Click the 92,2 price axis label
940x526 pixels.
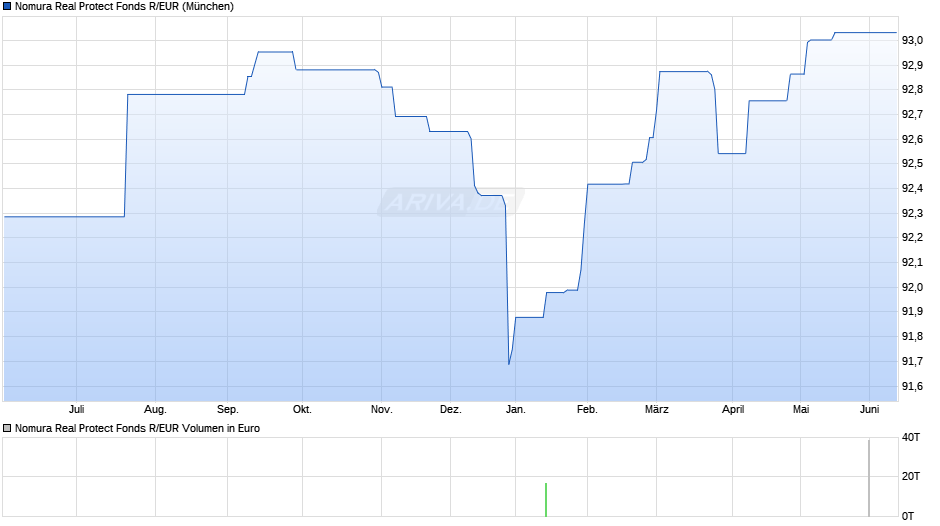[912, 238]
